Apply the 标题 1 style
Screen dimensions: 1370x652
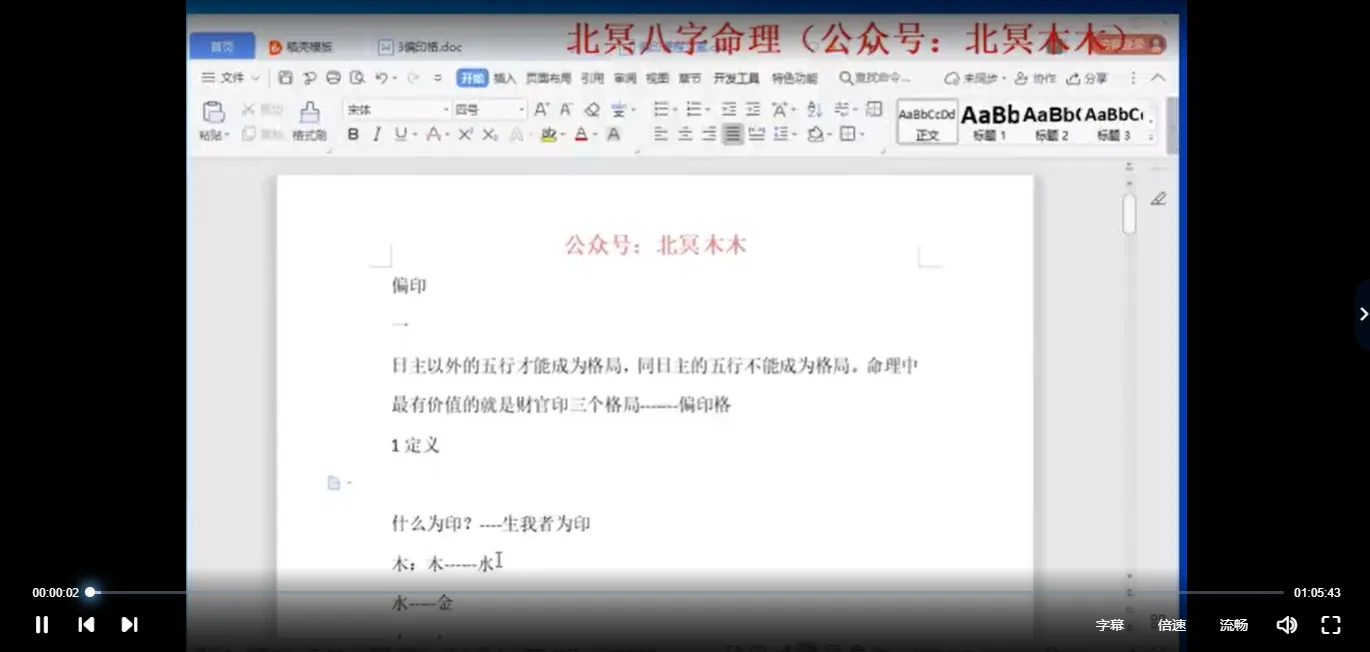(x=990, y=121)
